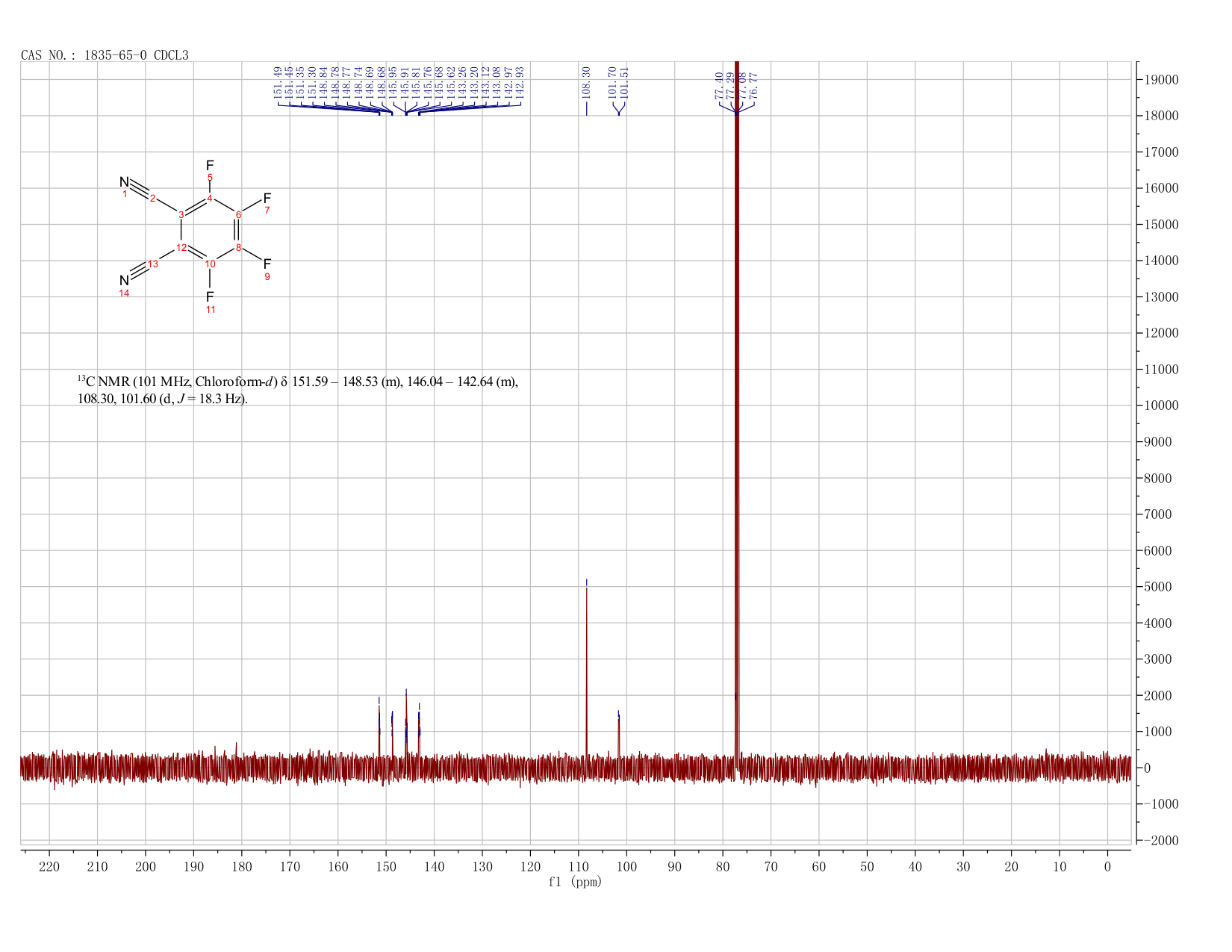Click ring carbon number 8 in structure
Viewport: 1232px width, 952px height.
click(238, 248)
